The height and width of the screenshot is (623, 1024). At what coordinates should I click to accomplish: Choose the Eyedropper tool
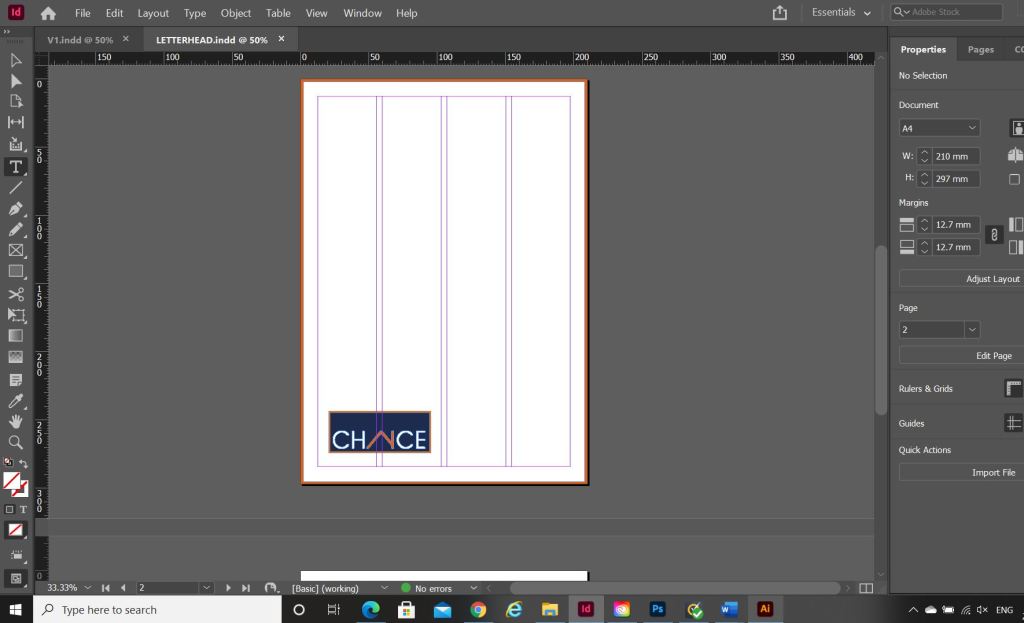tap(16, 400)
